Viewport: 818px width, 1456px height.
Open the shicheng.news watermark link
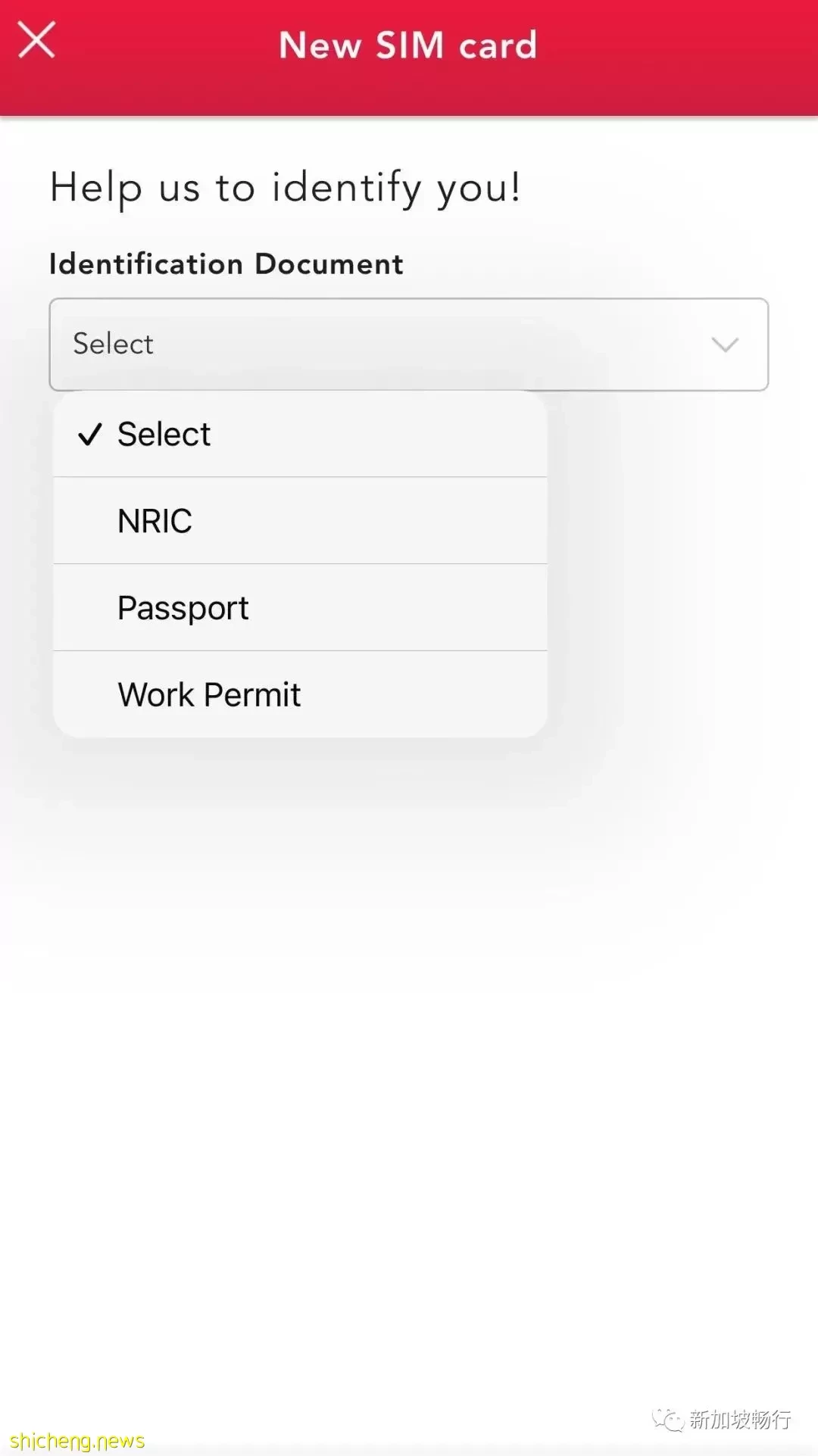(77, 1440)
